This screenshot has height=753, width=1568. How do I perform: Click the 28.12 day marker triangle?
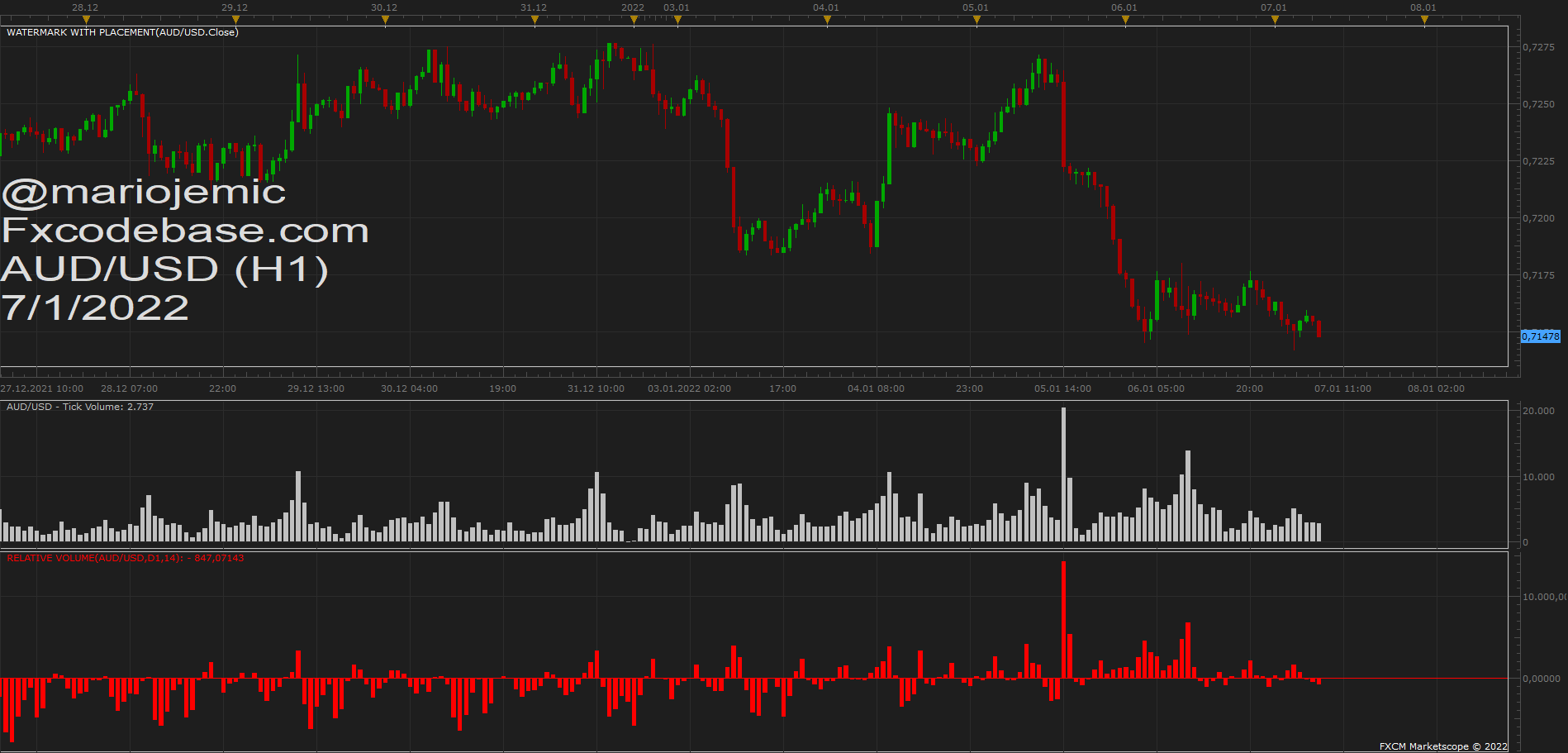point(86,21)
